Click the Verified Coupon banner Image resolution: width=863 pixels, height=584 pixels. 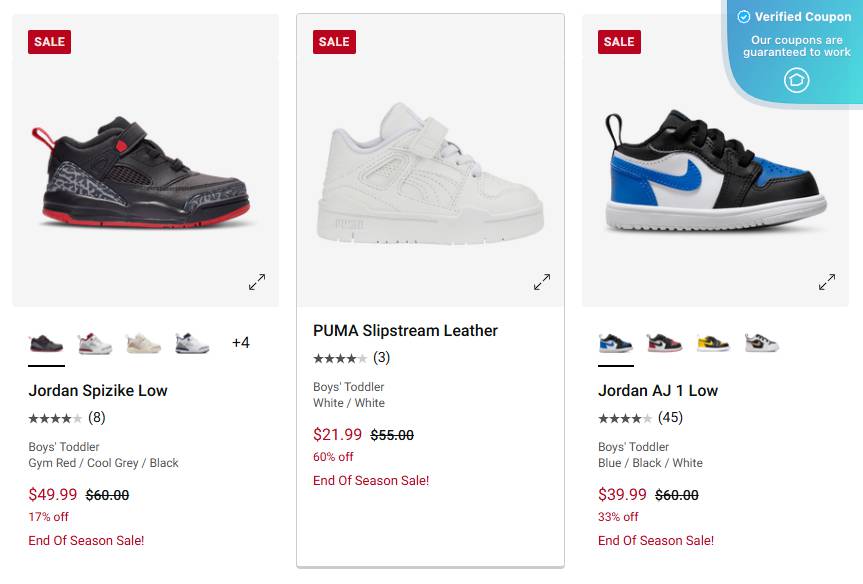[794, 44]
